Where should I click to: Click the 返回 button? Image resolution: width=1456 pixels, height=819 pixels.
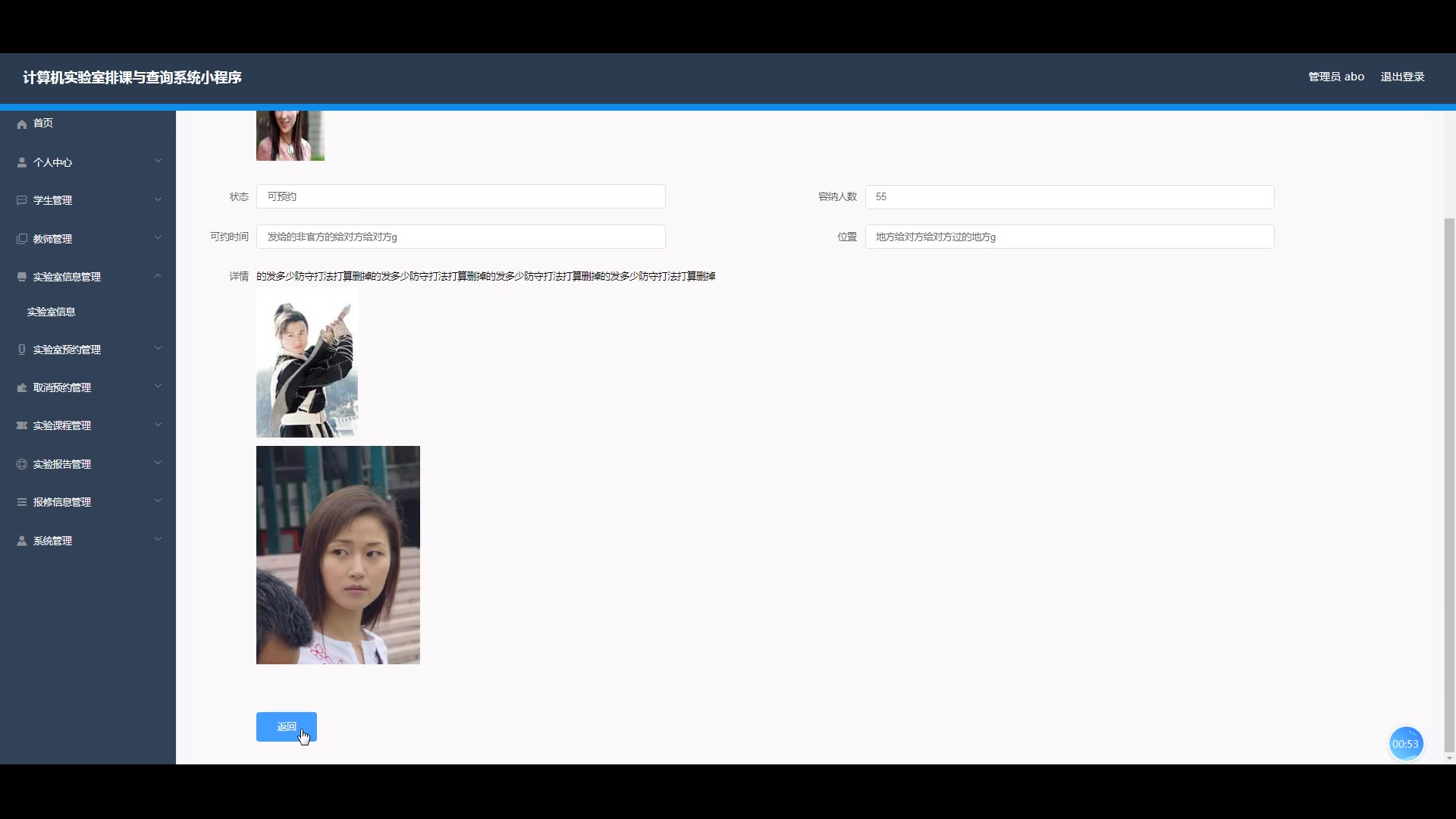coord(287,726)
